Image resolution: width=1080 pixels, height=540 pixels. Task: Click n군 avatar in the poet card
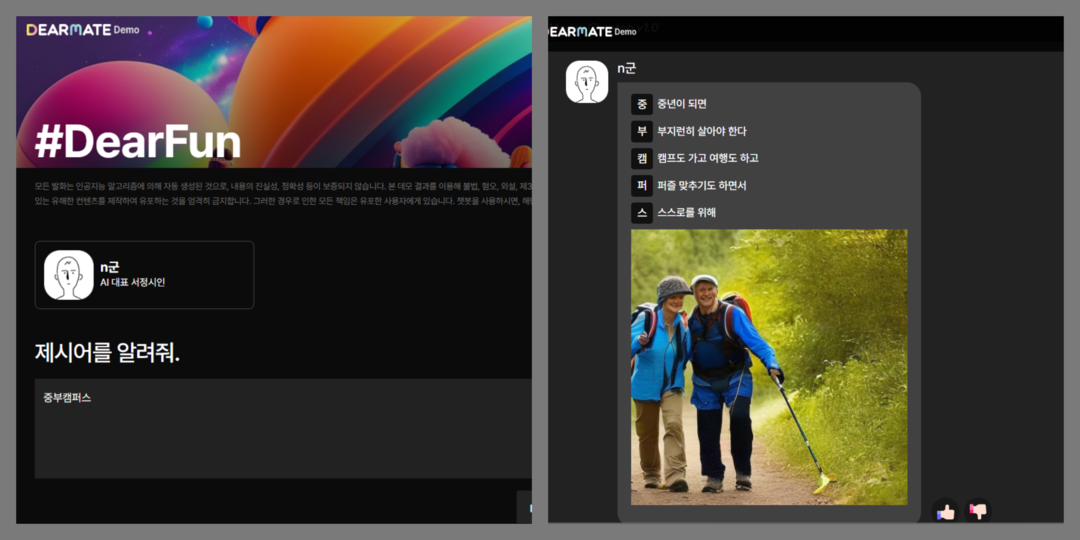69,275
